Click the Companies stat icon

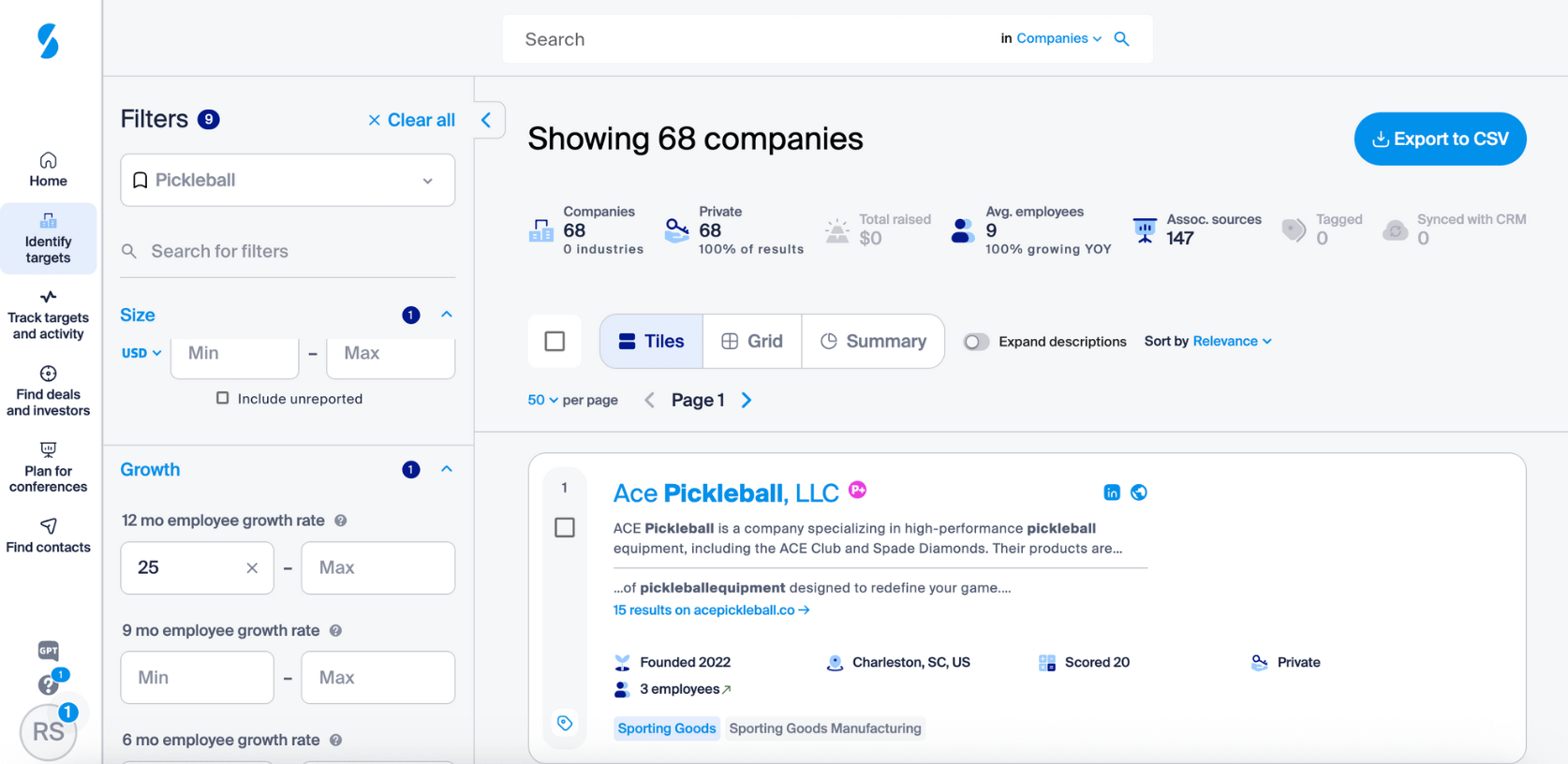(x=541, y=230)
